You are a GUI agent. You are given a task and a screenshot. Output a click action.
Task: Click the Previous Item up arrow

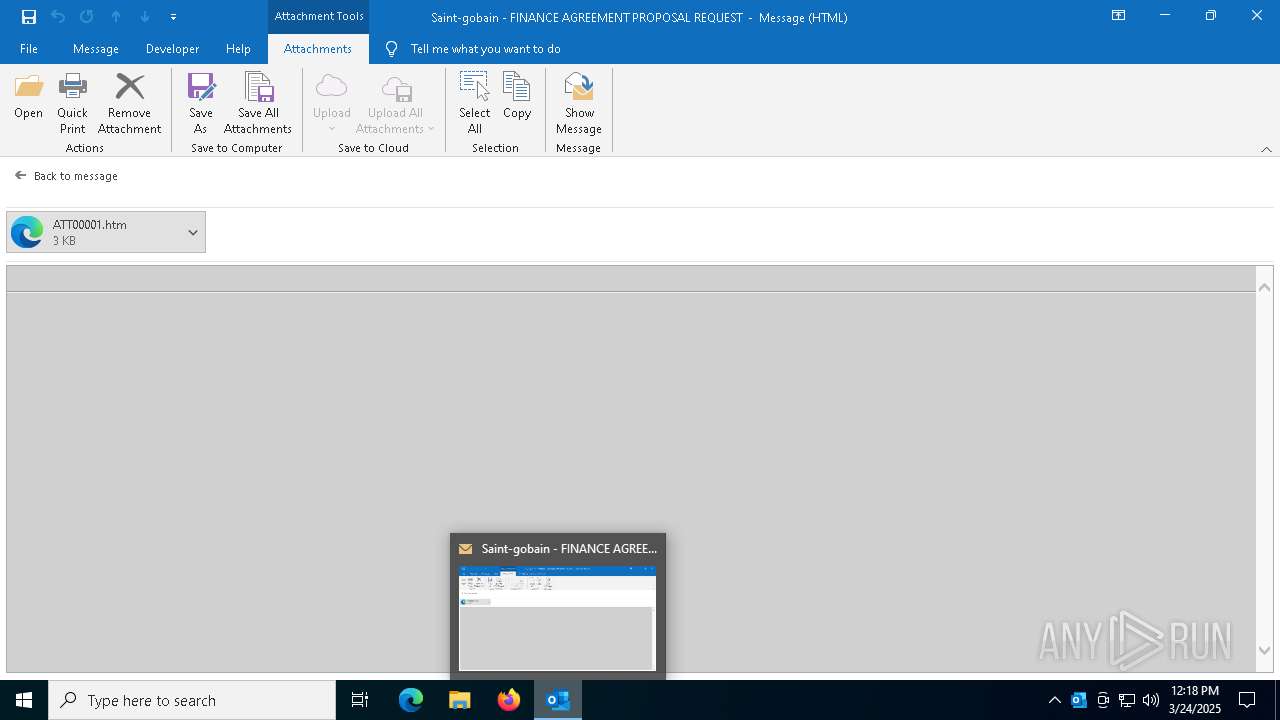click(x=116, y=17)
